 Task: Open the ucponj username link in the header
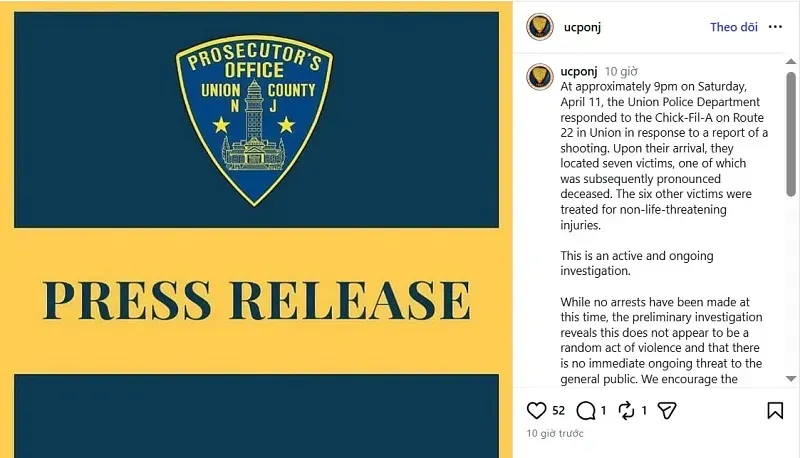581,27
